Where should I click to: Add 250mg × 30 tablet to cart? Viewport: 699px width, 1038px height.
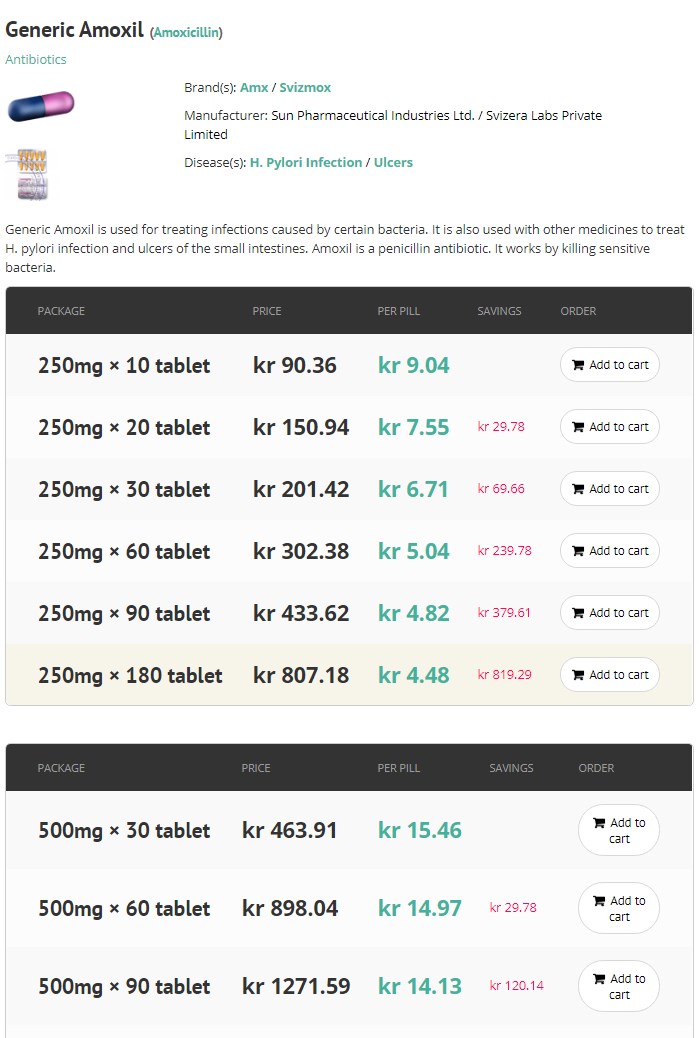point(610,489)
